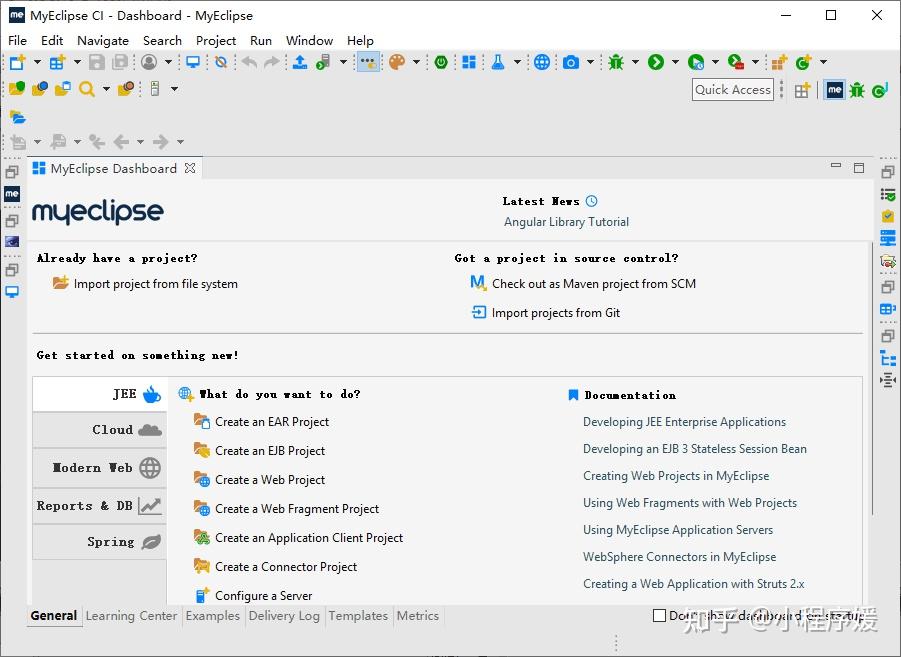Click the monitor icon in the left sidebar
The width and height of the screenshot is (901, 657).
point(12,292)
